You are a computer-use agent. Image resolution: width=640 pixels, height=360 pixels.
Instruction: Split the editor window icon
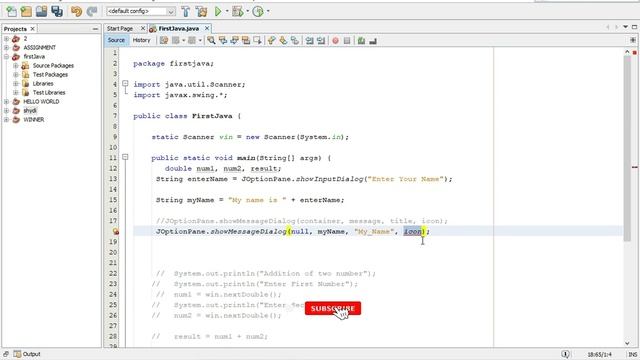[633, 40]
